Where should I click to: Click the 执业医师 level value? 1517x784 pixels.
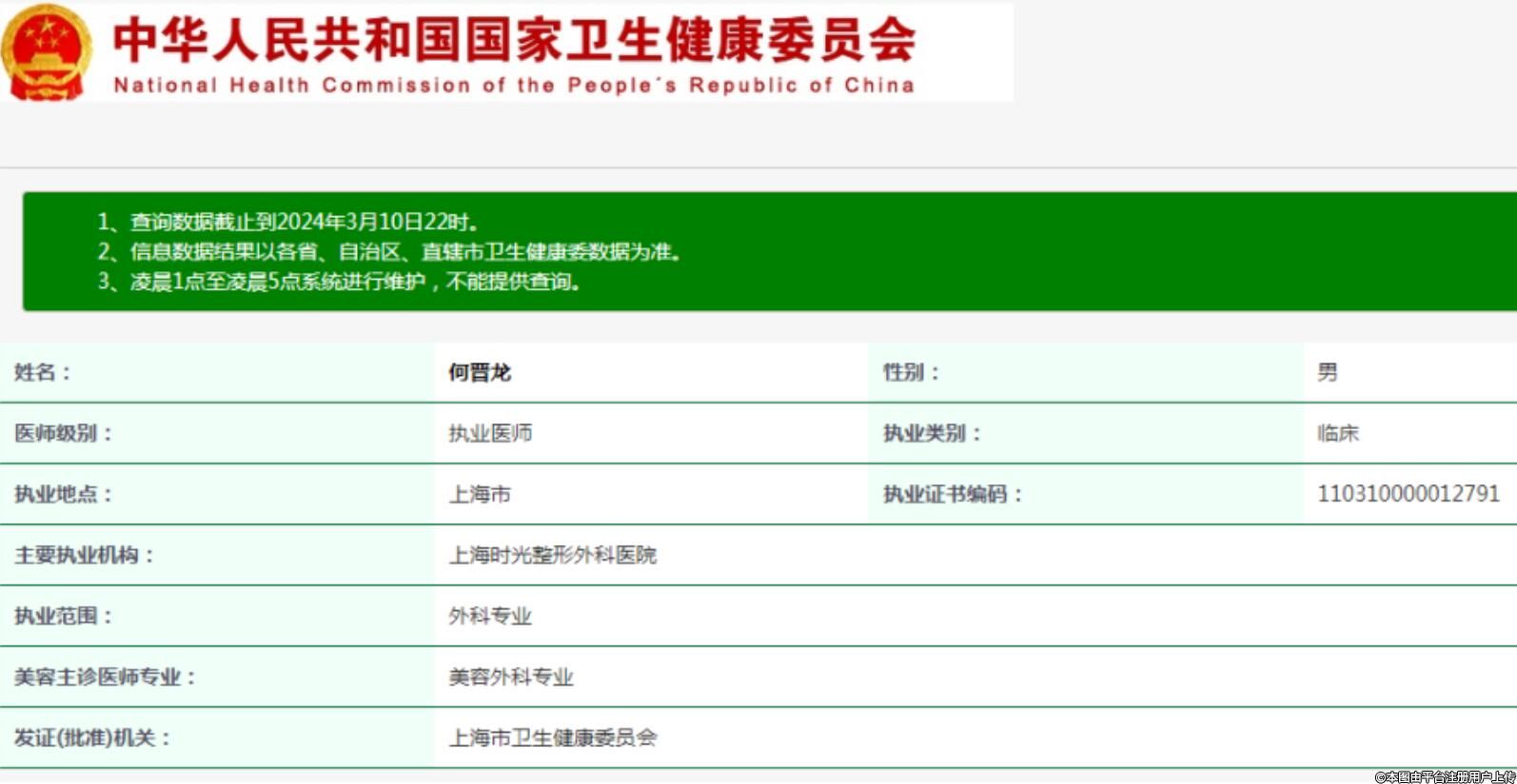click(x=490, y=433)
